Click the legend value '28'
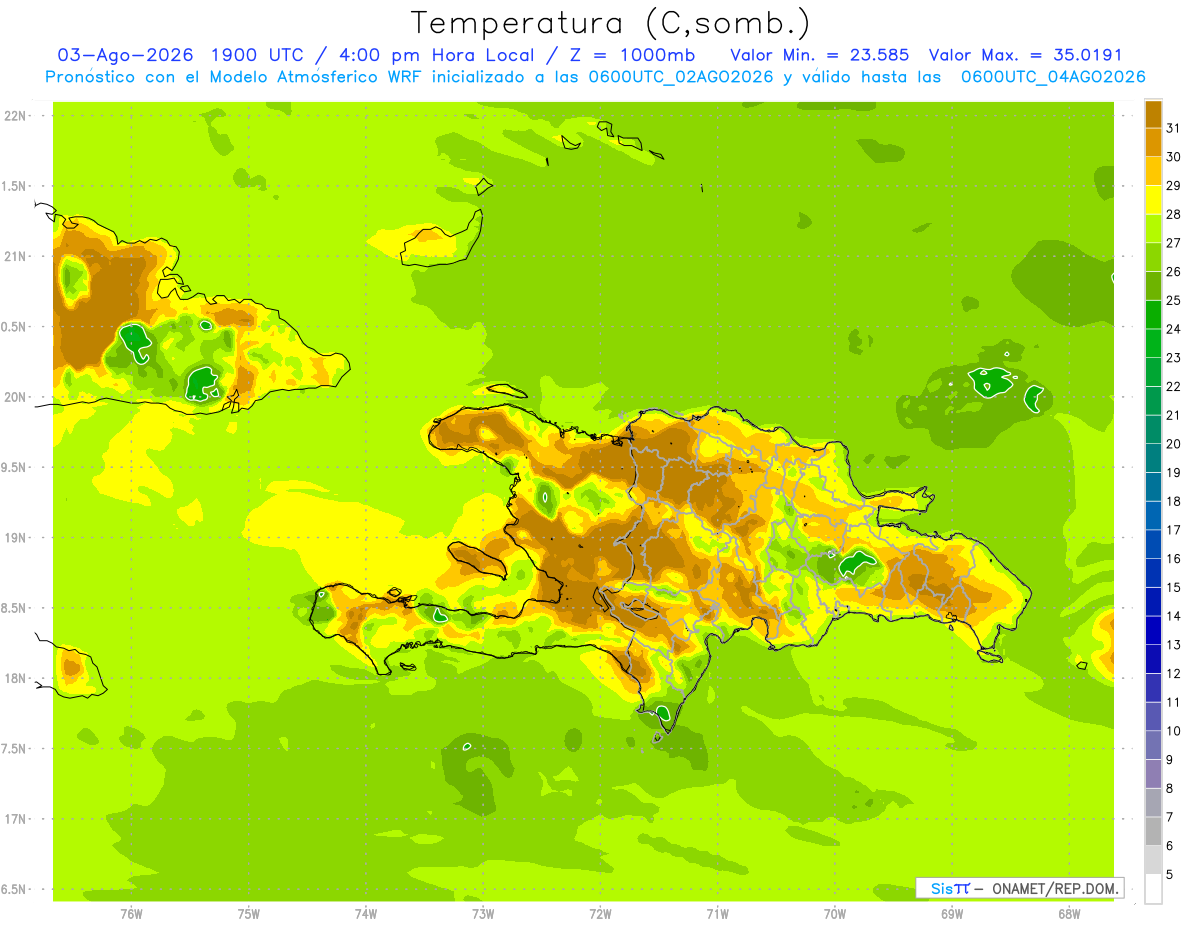1200x927 pixels. point(1173,214)
